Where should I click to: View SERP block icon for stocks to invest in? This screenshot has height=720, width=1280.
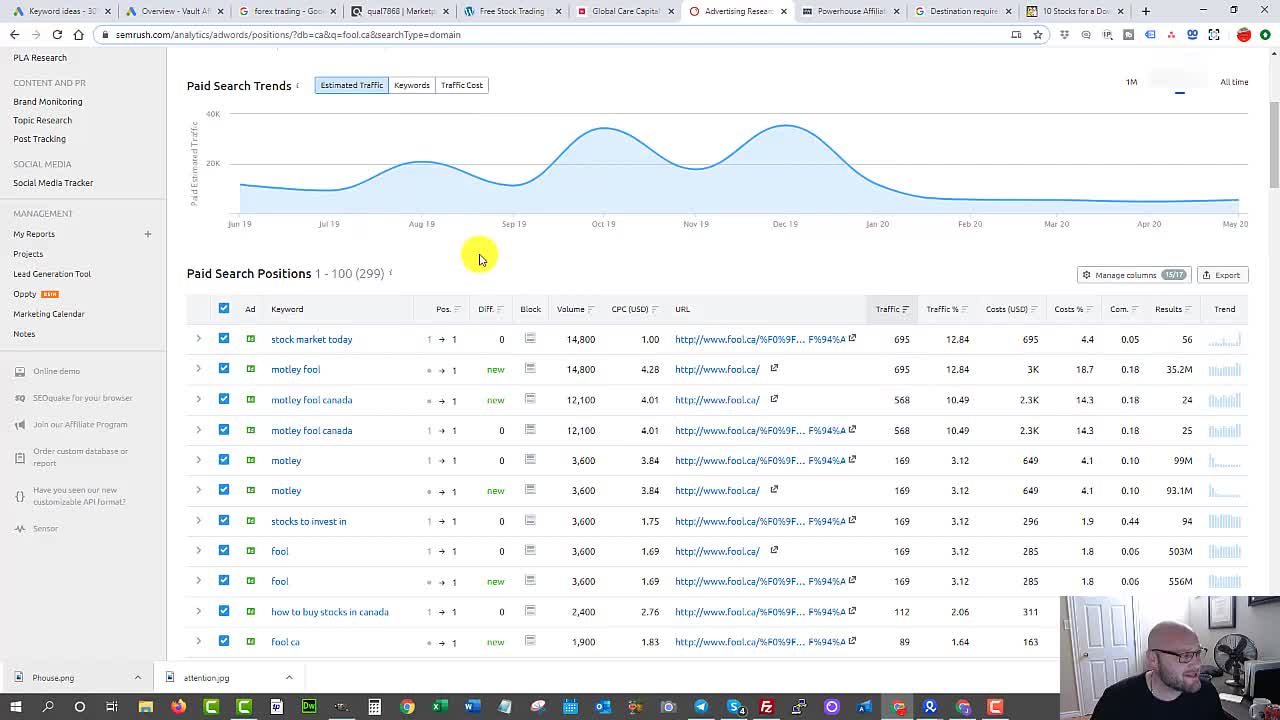530,520
